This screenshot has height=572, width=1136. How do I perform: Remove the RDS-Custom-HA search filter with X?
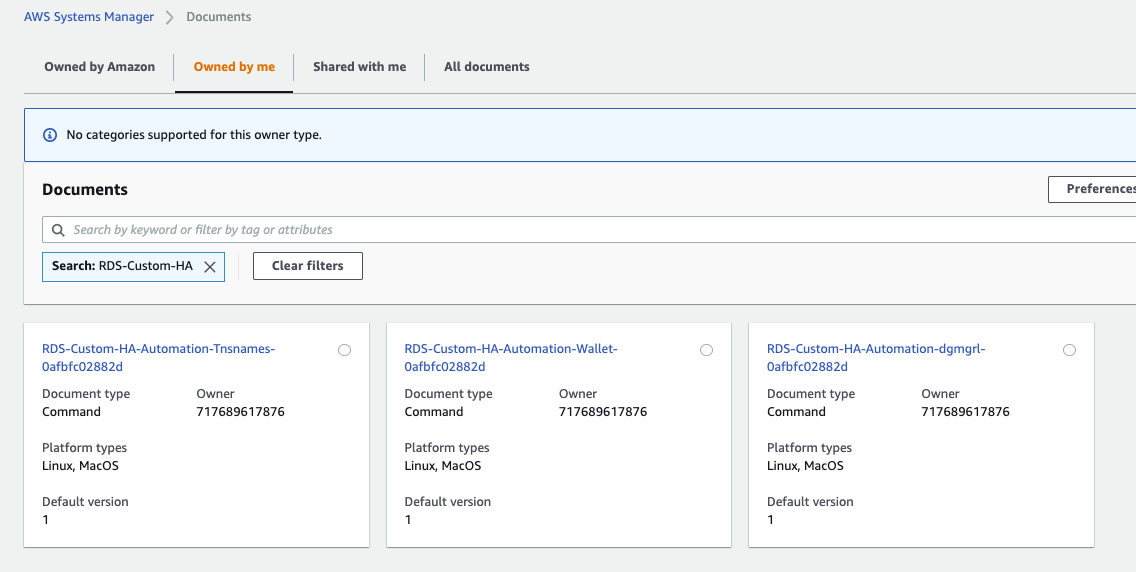coord(209,266)
